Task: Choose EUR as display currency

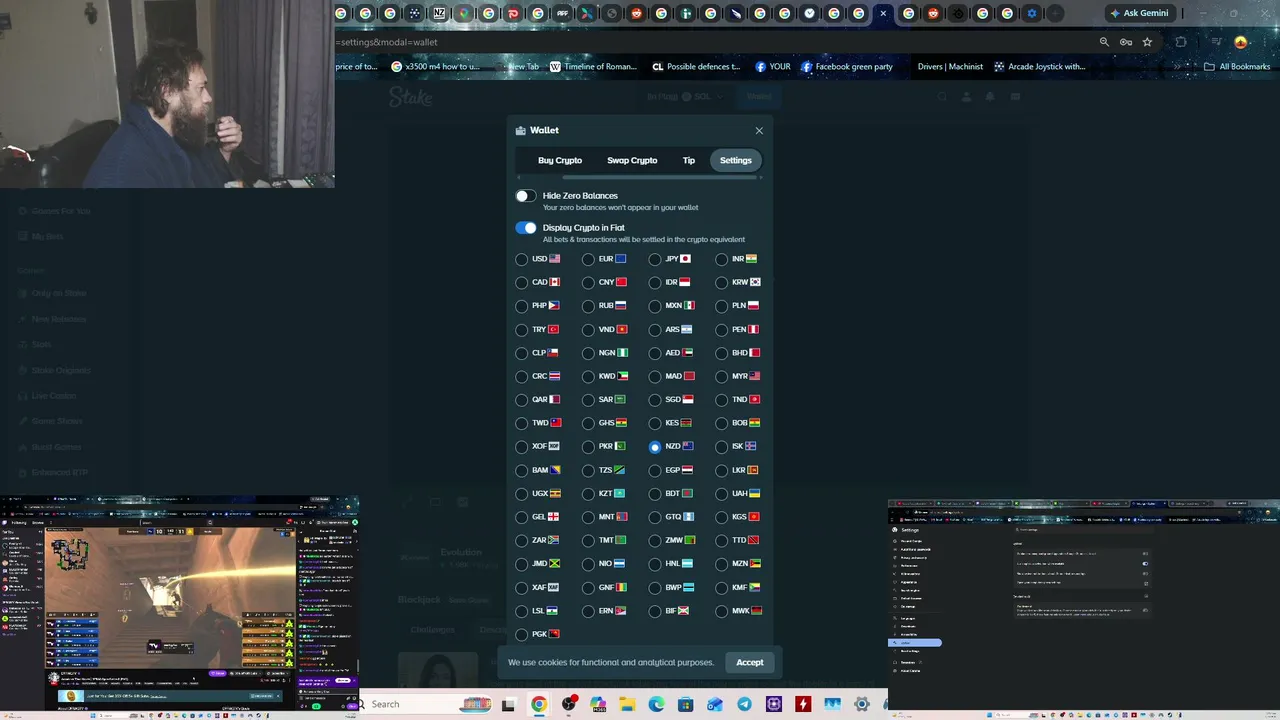Action: tap(588, 259)
